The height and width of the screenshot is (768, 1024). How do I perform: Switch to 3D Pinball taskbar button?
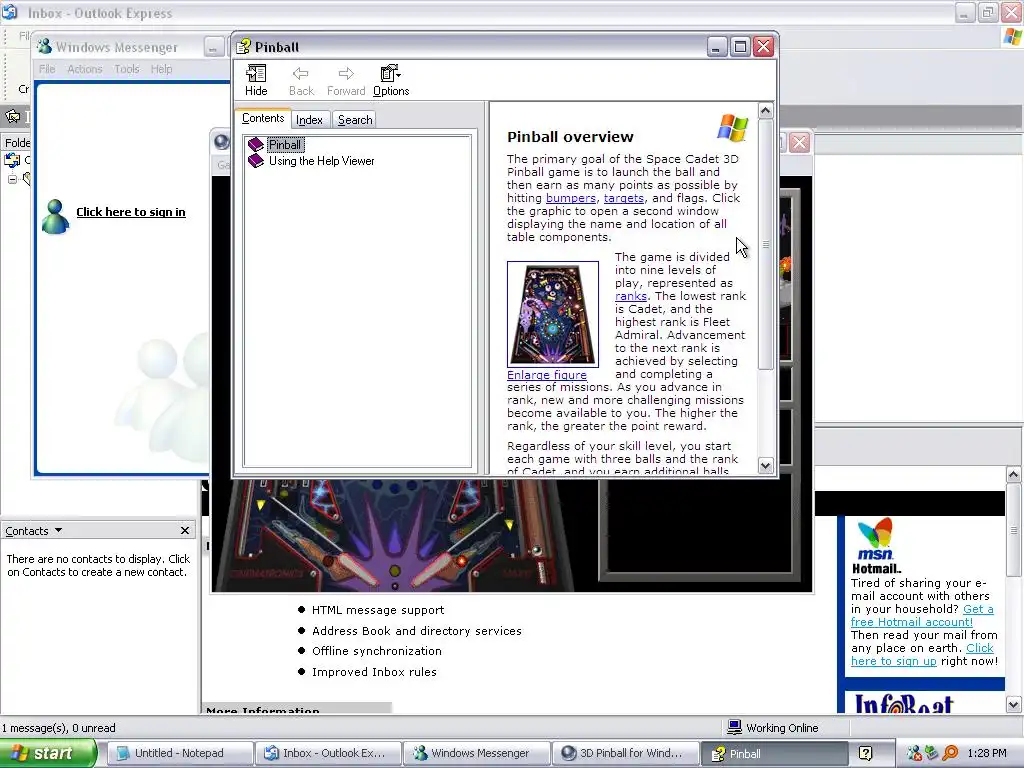tap(624, 754)
